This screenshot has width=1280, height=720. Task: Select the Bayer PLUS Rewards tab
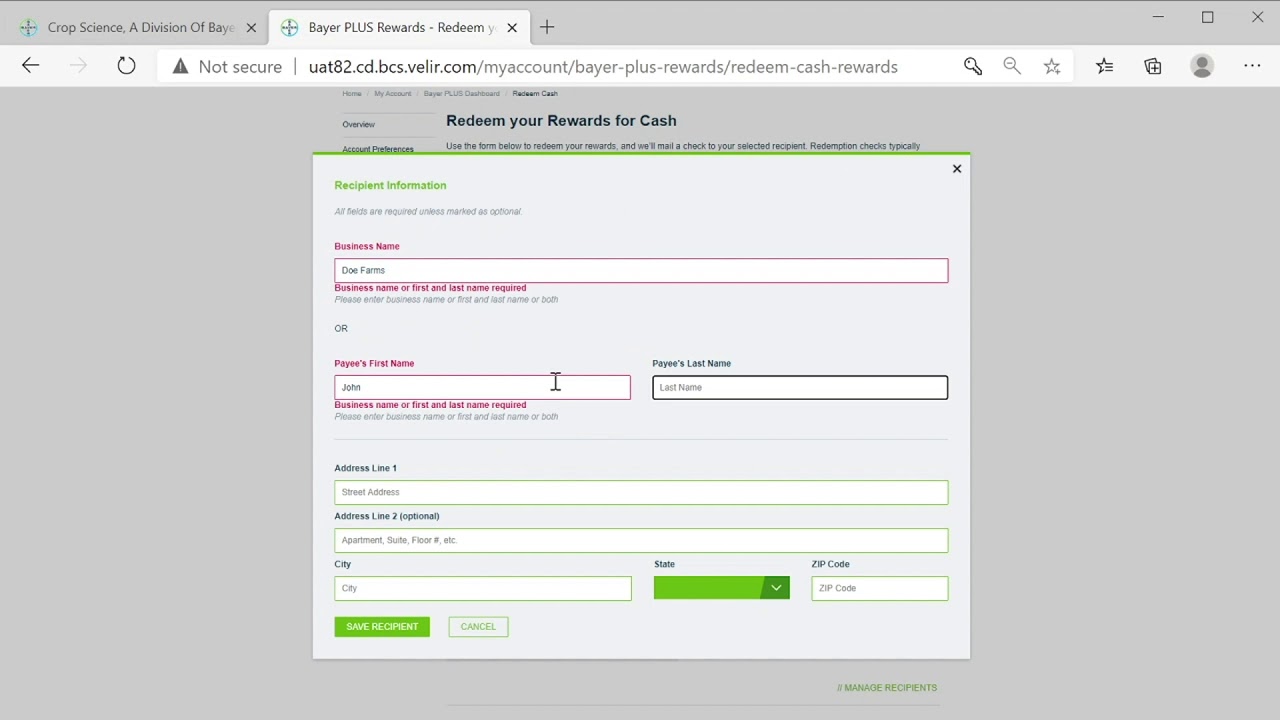tap(400, 27)
